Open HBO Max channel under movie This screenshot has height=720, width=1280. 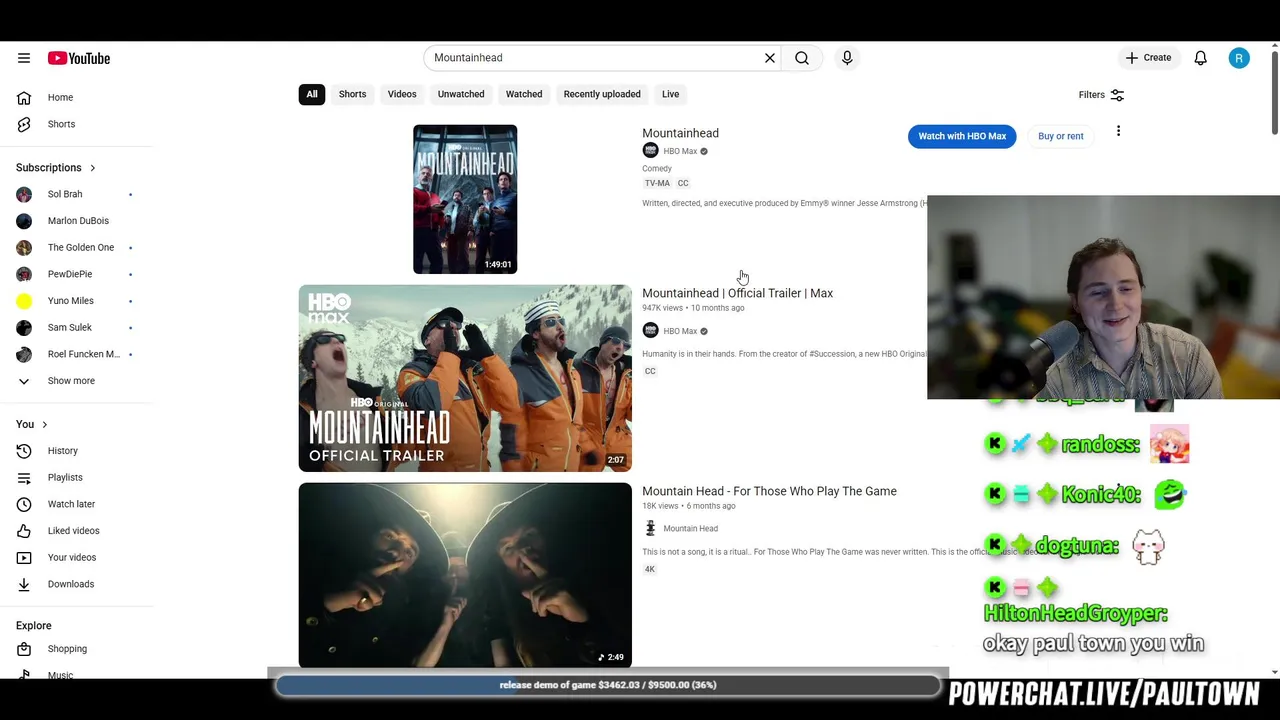[x=680, y=151]
